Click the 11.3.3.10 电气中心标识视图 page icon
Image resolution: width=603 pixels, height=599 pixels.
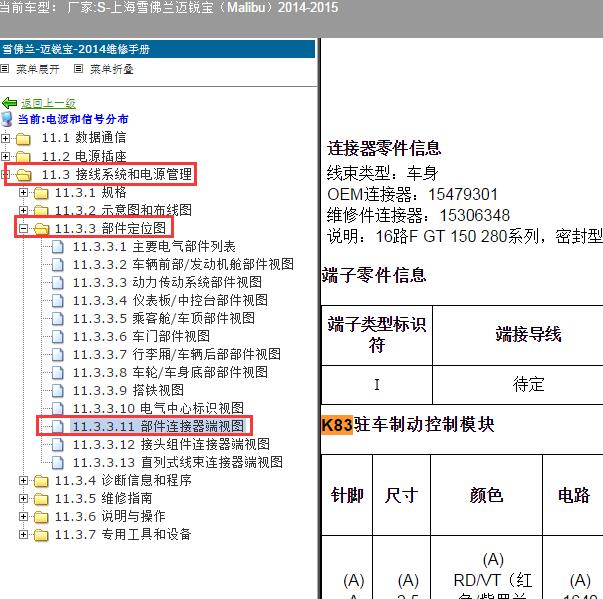(x=58, y=408)
